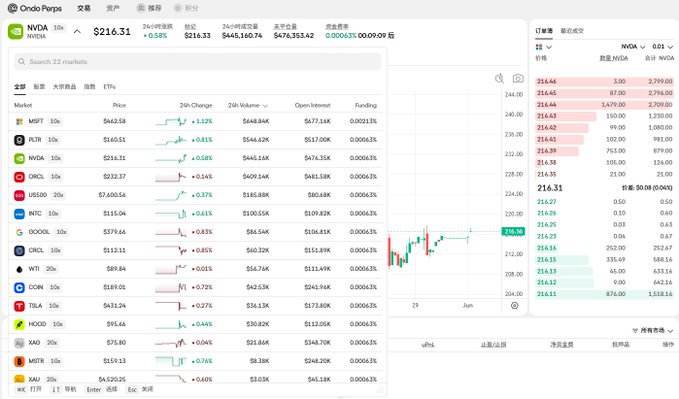
Task: Select the GOOGL Google icon
Action: (19, 232)
